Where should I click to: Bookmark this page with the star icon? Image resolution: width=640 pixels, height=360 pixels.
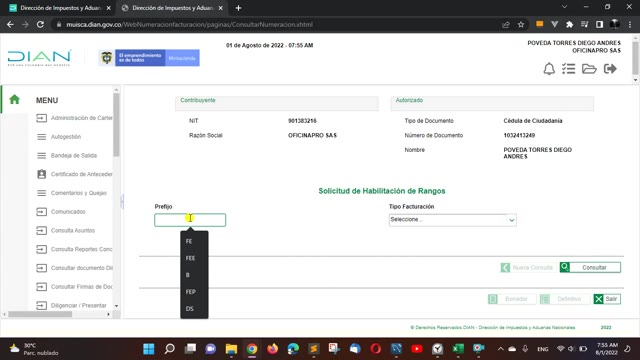[521, 24]
